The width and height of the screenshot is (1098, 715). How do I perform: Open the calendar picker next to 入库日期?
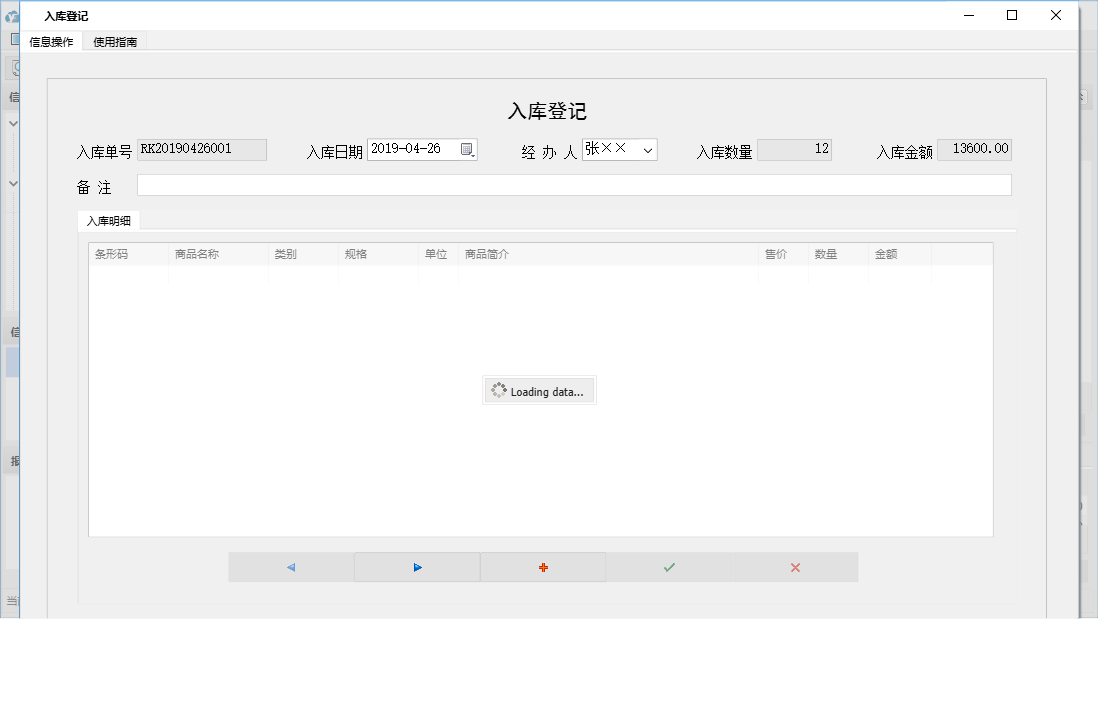466,148
